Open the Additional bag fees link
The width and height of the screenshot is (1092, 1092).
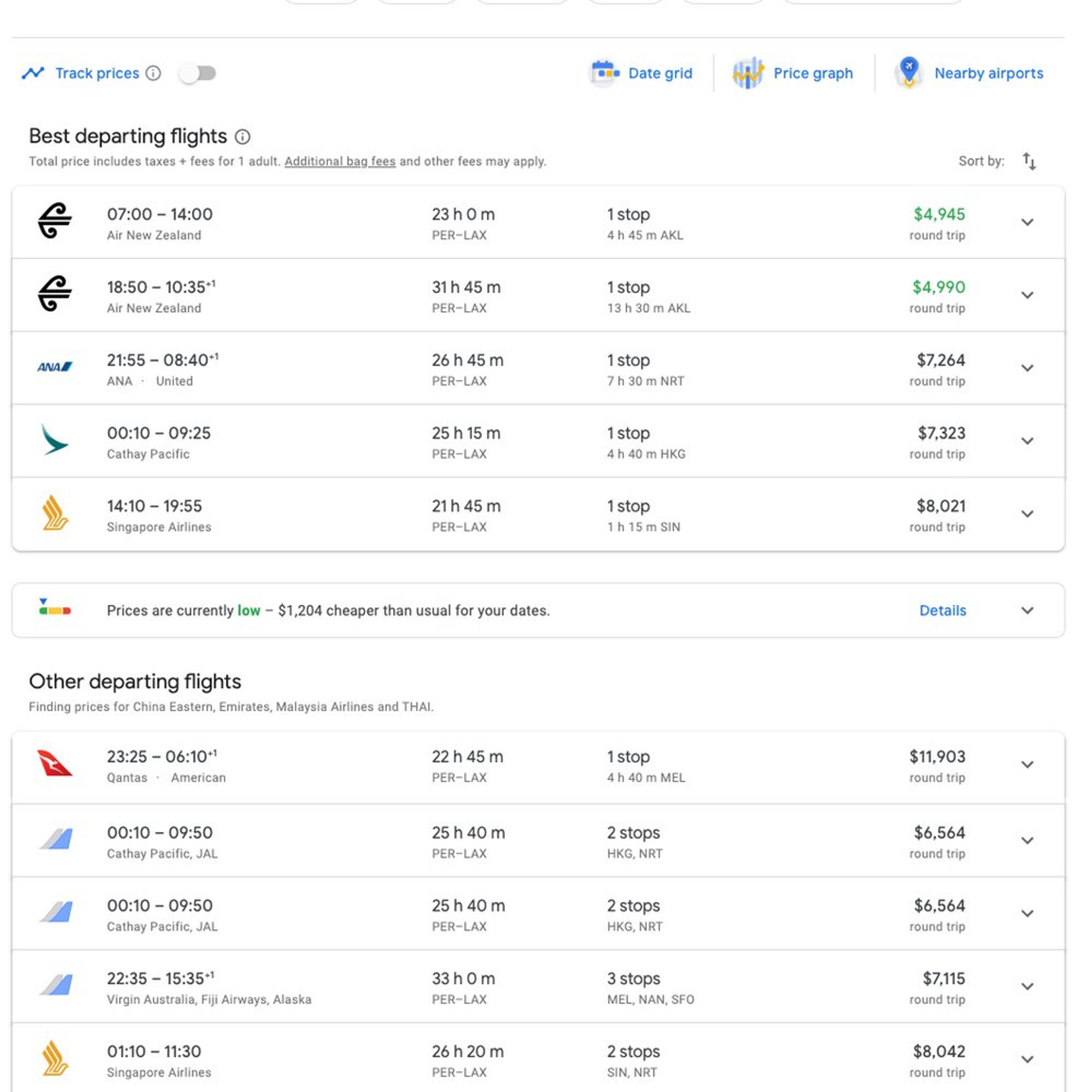[x=340, y=161]
